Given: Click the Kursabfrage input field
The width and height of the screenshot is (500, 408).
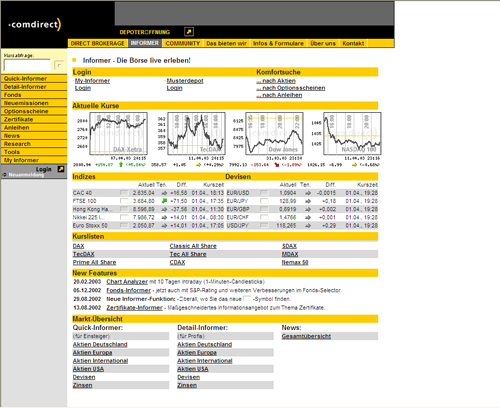Looking at the screenshot, I should 27,65.
